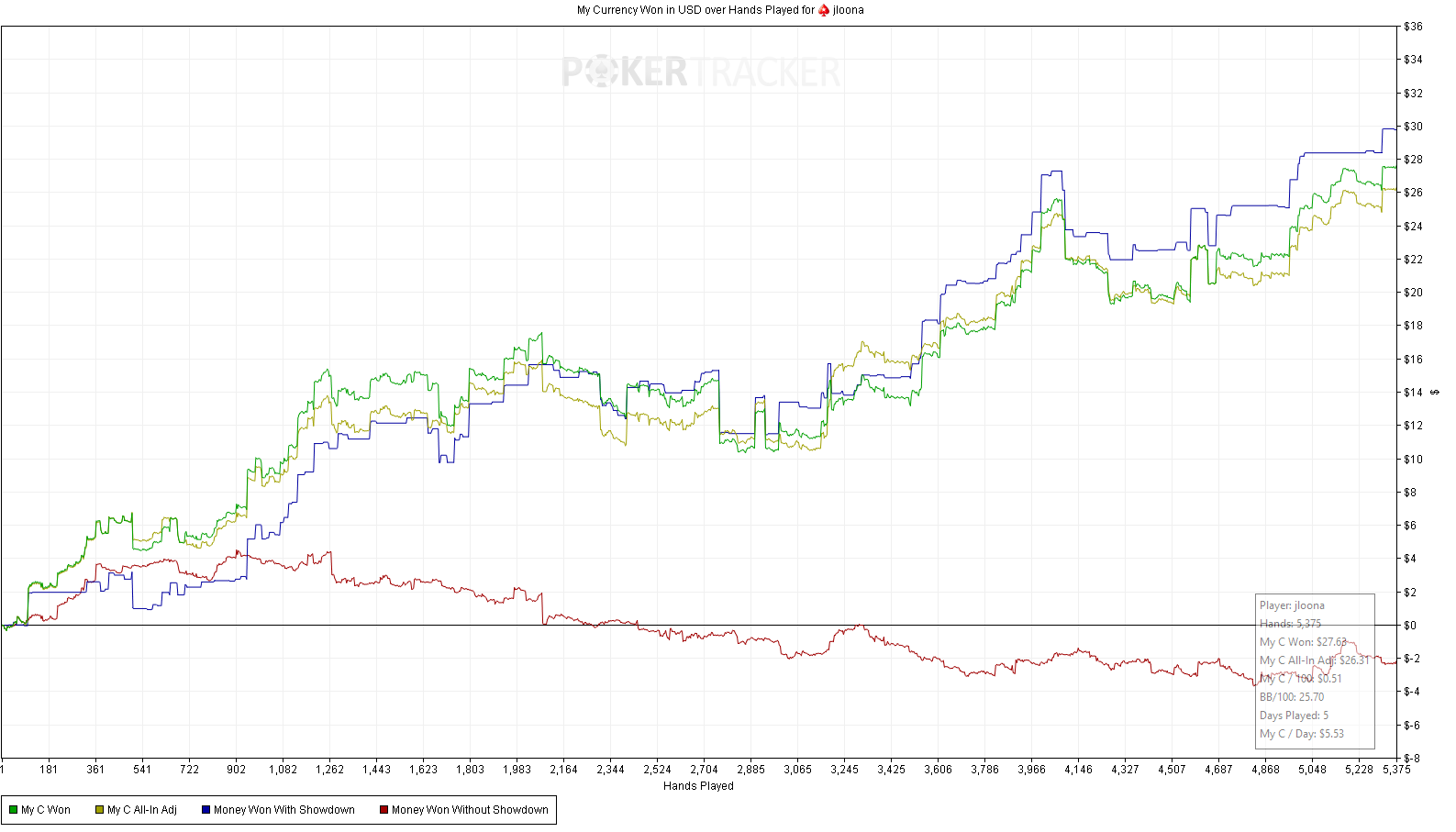Click the "722" x-axis tick label
The image size is (1456, 832).
(189, 770)
